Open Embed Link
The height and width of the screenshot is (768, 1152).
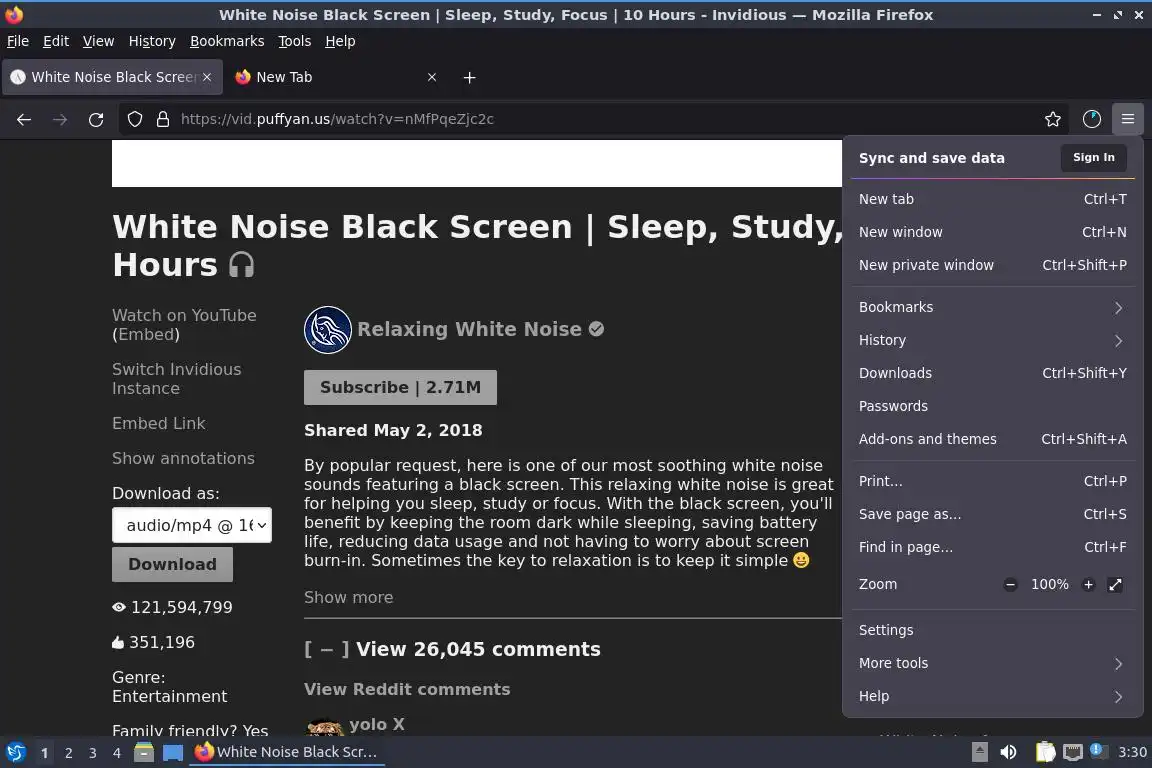159,423
